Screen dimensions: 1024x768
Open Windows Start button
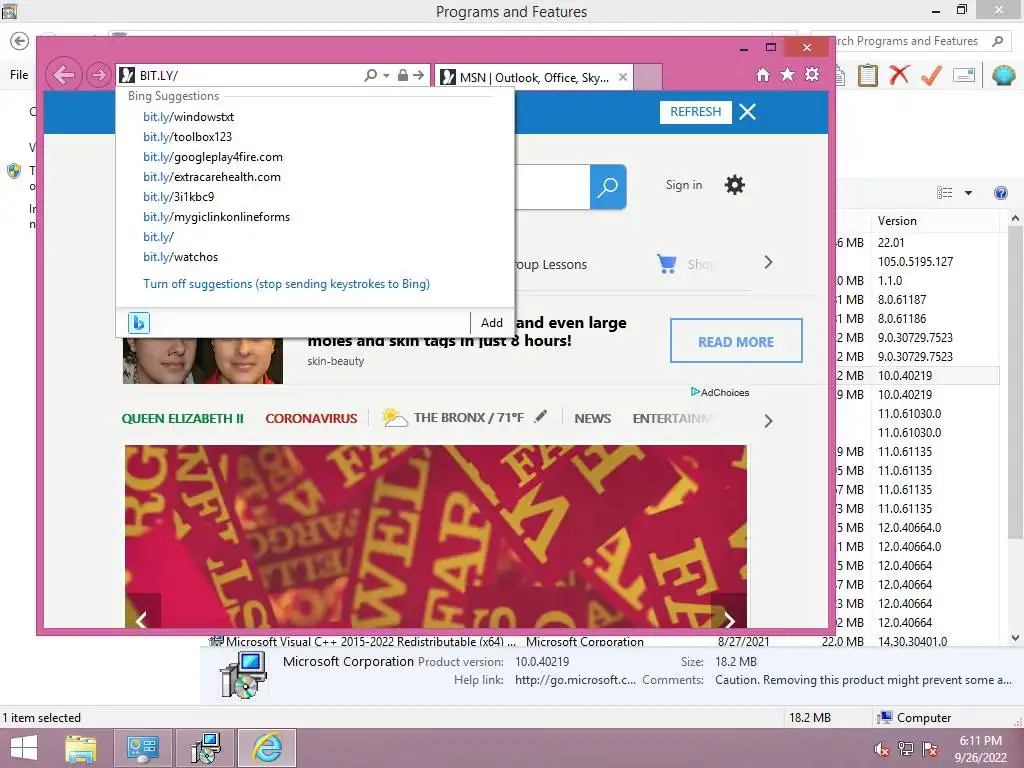24,748
